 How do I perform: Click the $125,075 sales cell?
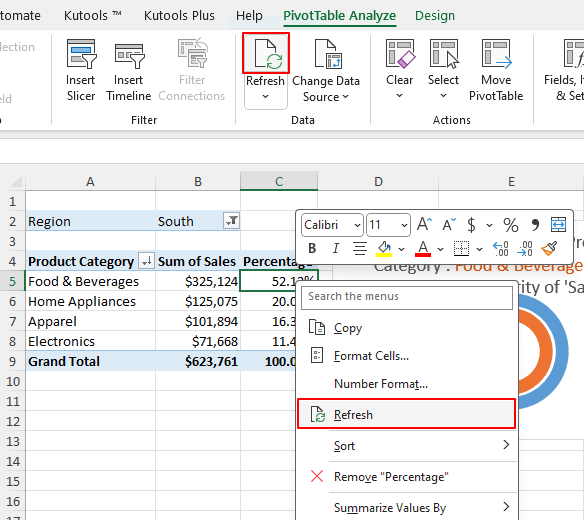pos(198,301)
